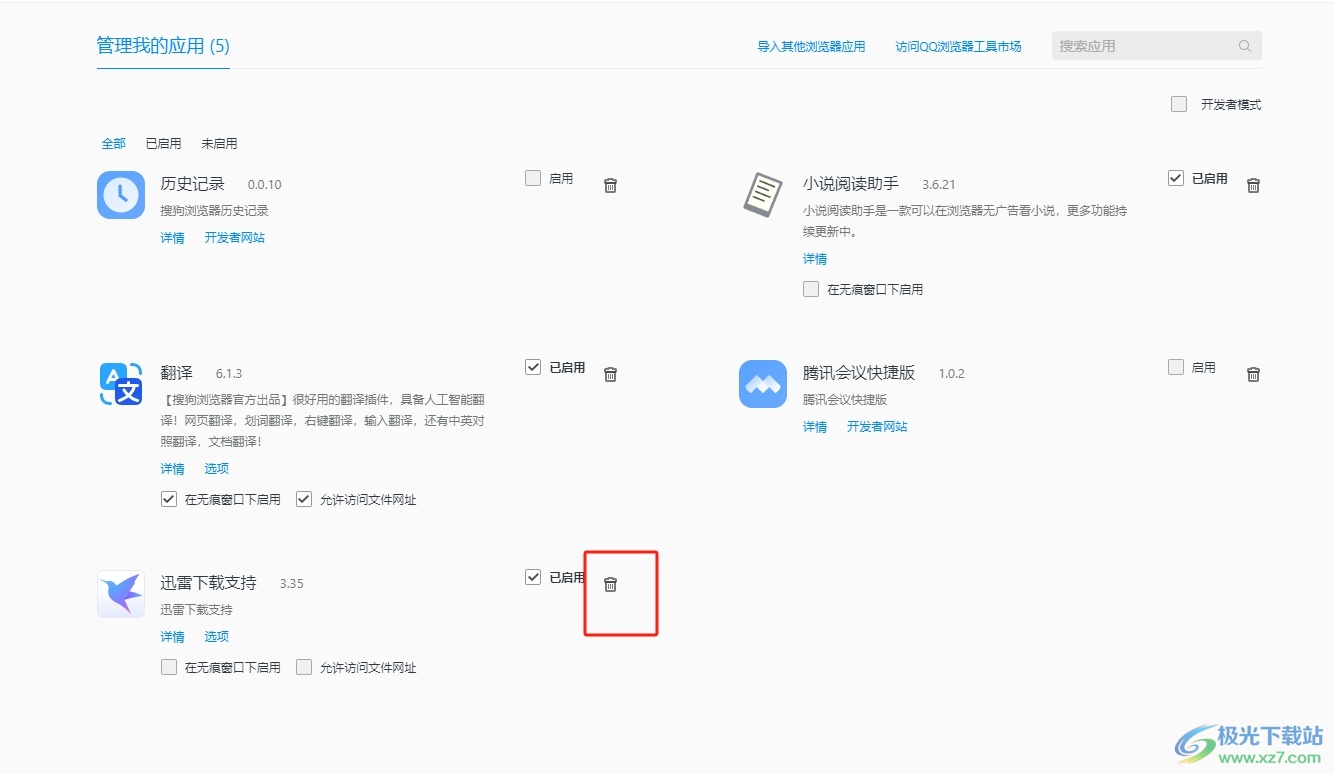Click the 小说阅读助手 extension title
Image resolution: width=1334 pixels, height=774 pixels.
point(851,184)
